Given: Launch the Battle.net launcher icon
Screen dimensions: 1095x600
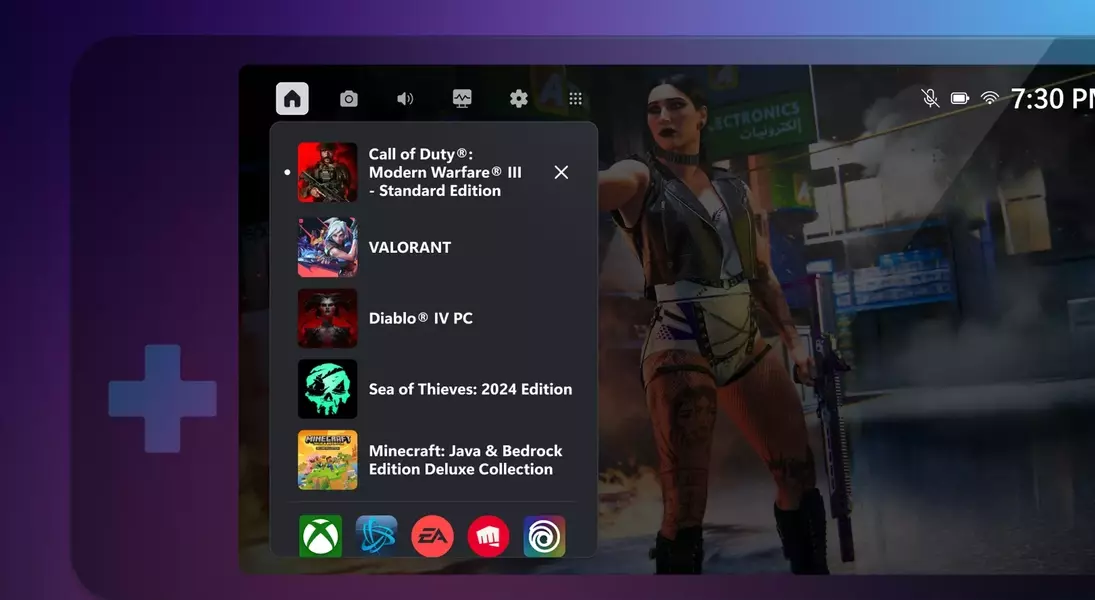Looking at the screenshot, I should point(376,536).
